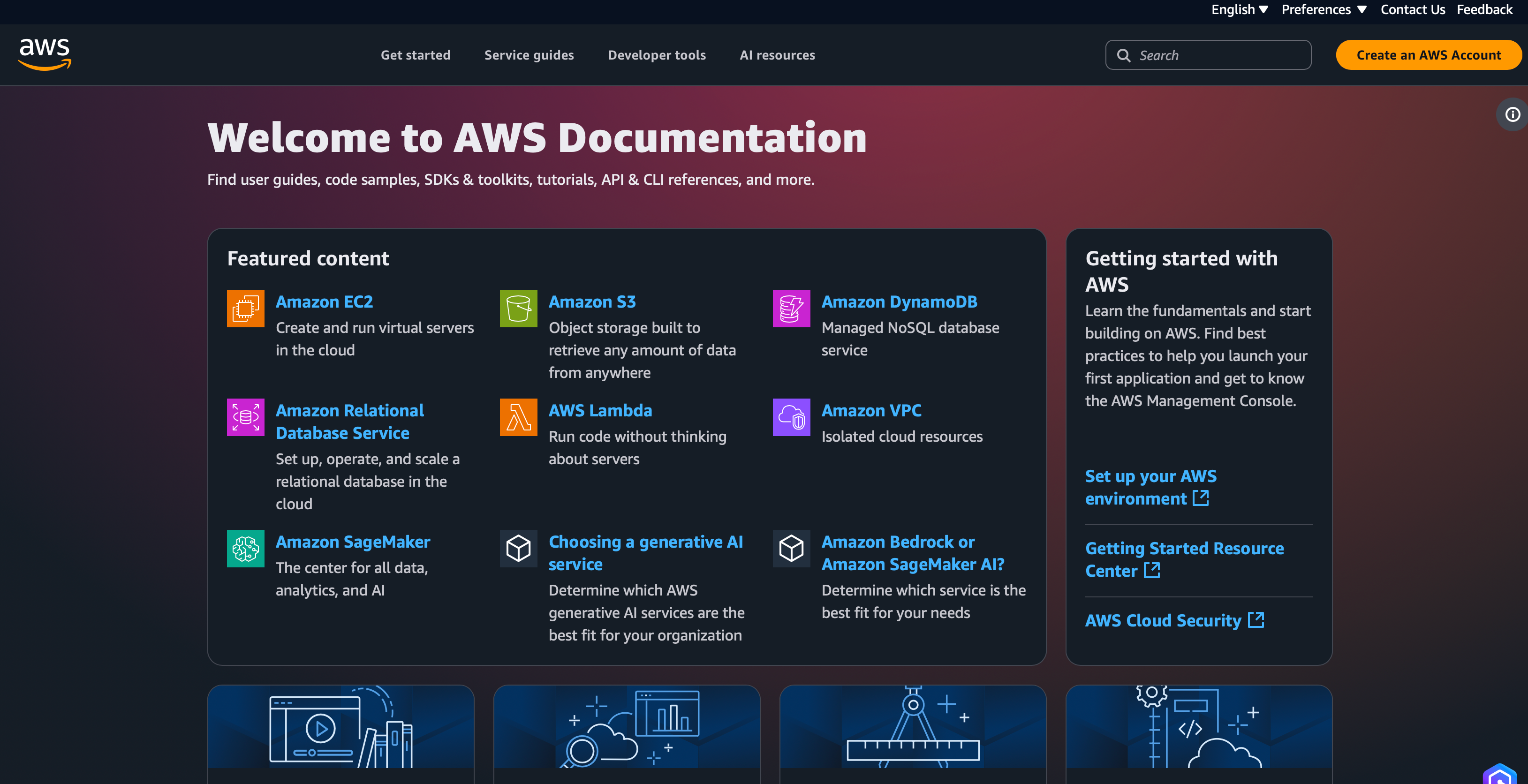Open the Amazon EC2 documentation link
The image size is (1528, 784).
click(325, 302)
